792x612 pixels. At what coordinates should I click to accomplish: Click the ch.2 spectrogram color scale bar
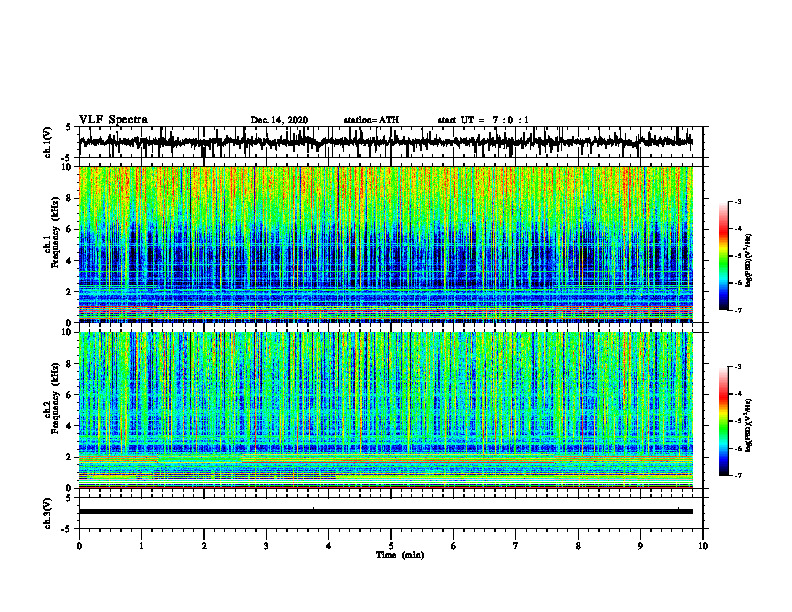(x=724, y=421)
